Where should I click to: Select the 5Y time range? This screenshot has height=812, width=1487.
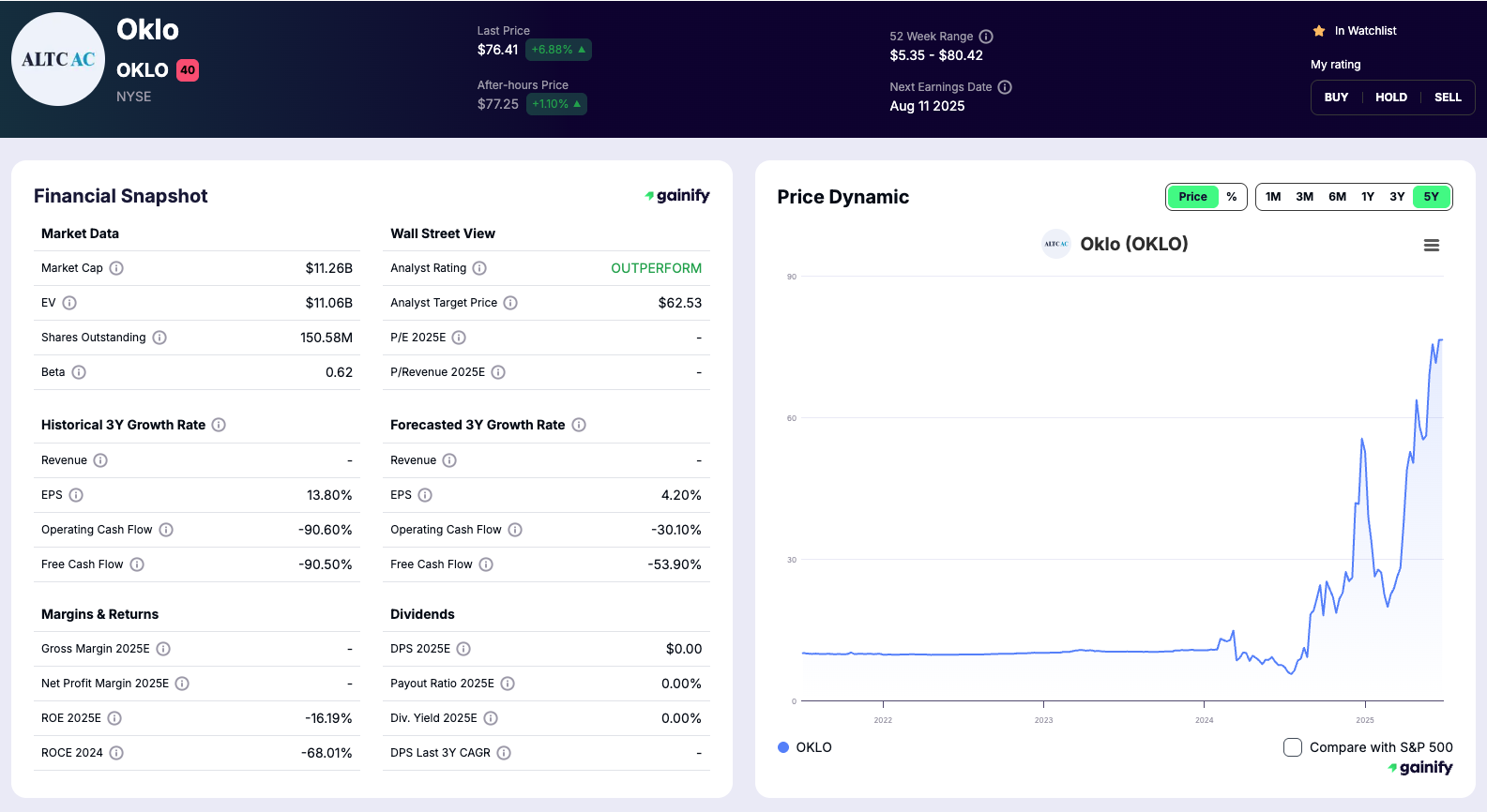pyautogui.click(x=1432, y=197)
